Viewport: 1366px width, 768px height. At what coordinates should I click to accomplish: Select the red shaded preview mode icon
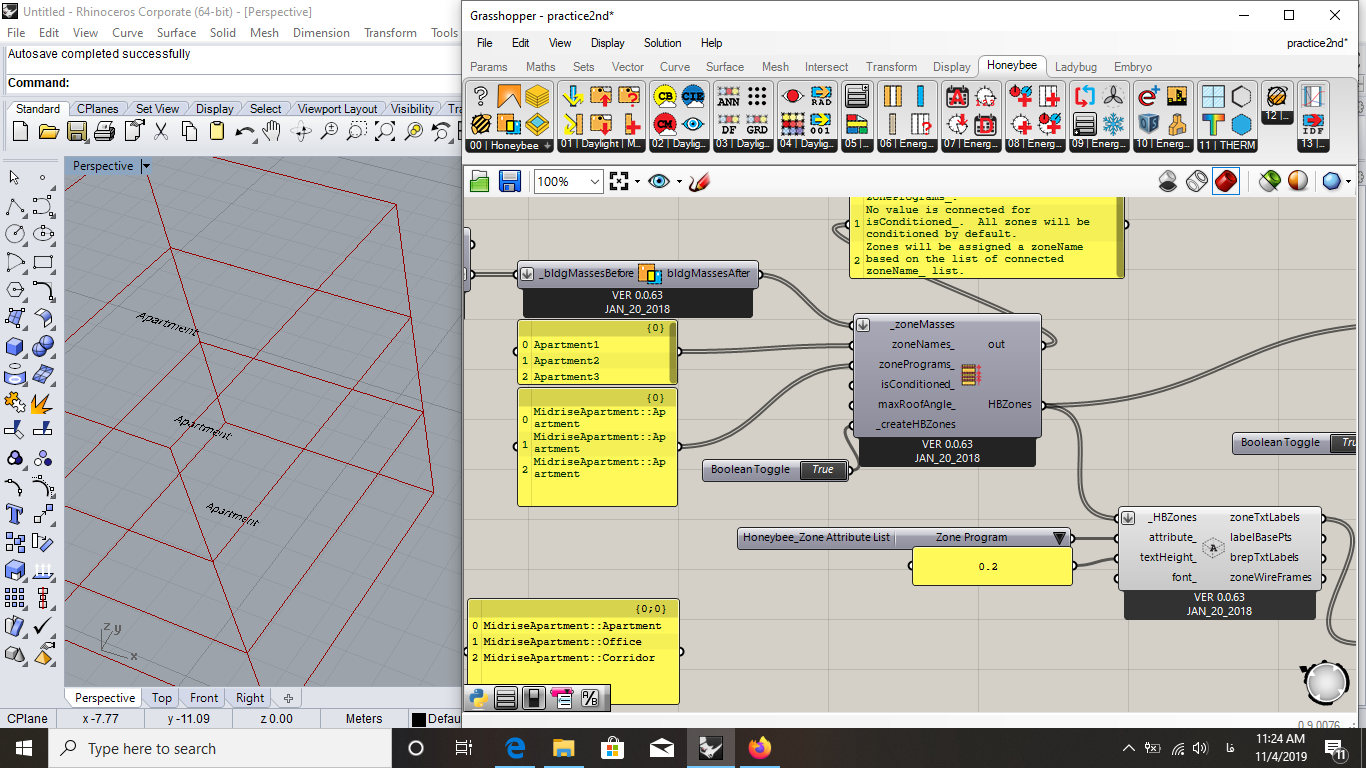[1226, 181]
